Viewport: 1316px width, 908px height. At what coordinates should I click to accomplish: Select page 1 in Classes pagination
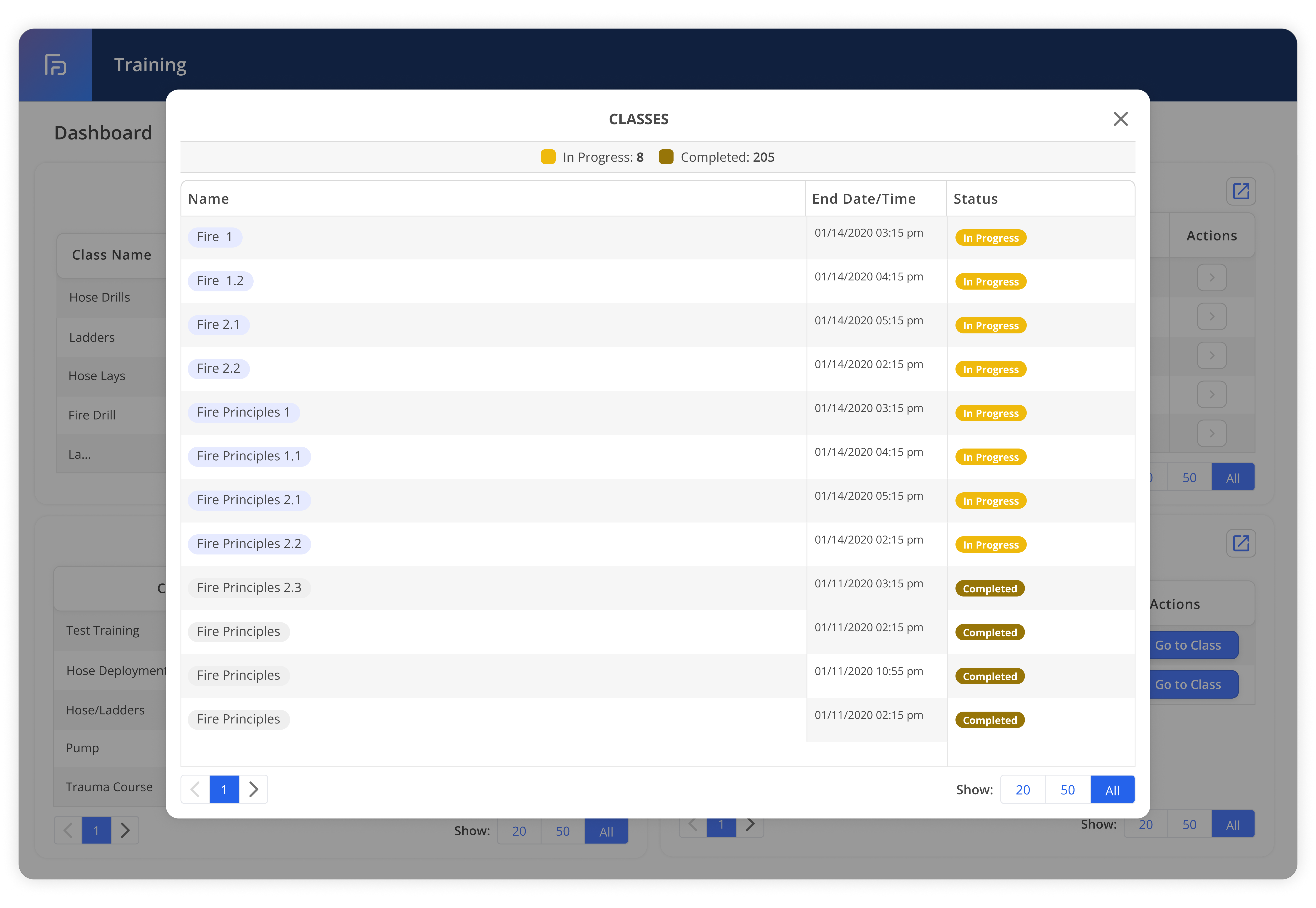point(224,789)
